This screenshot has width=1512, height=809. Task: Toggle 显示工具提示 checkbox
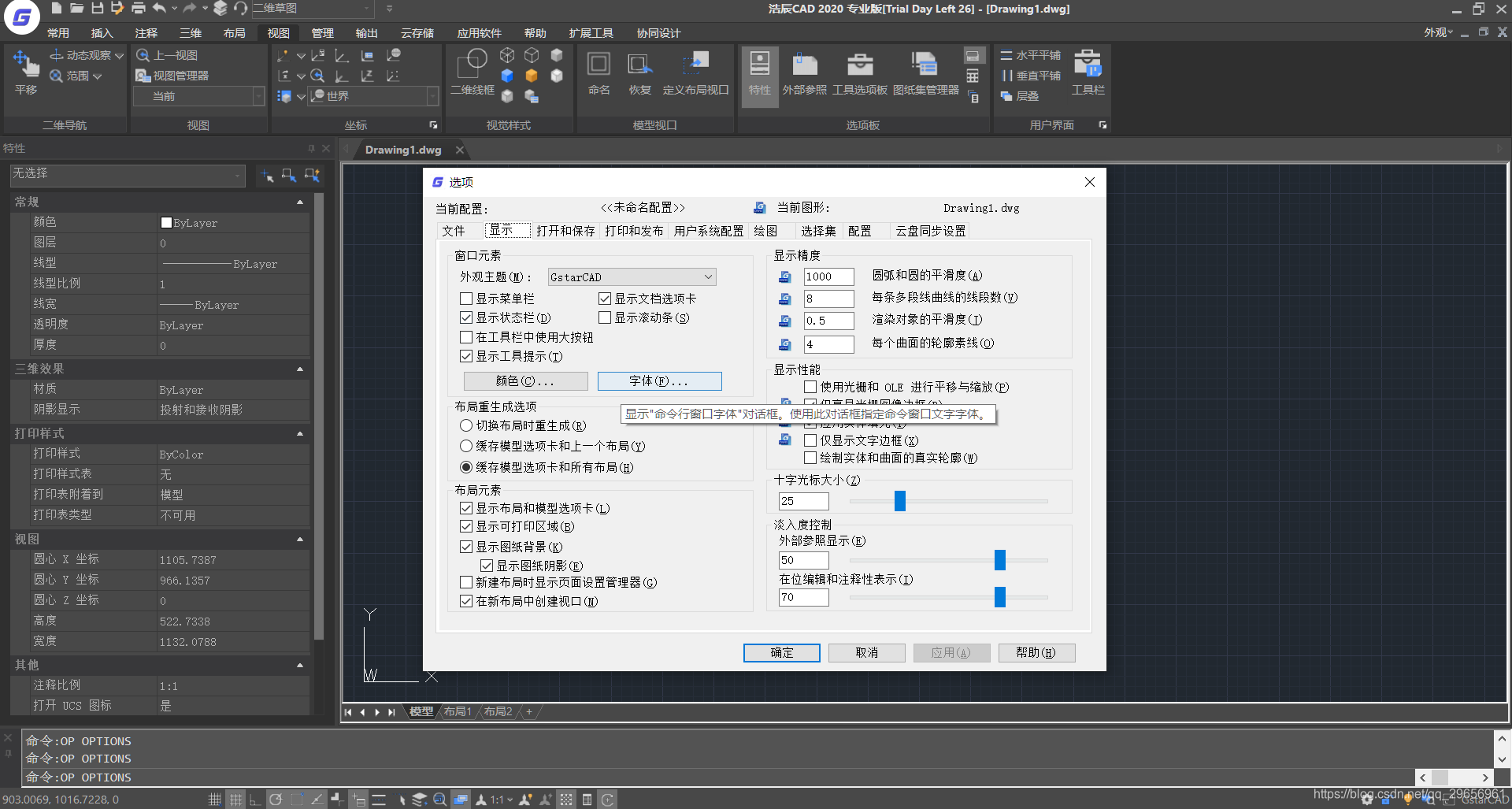[x=466, y=356]
